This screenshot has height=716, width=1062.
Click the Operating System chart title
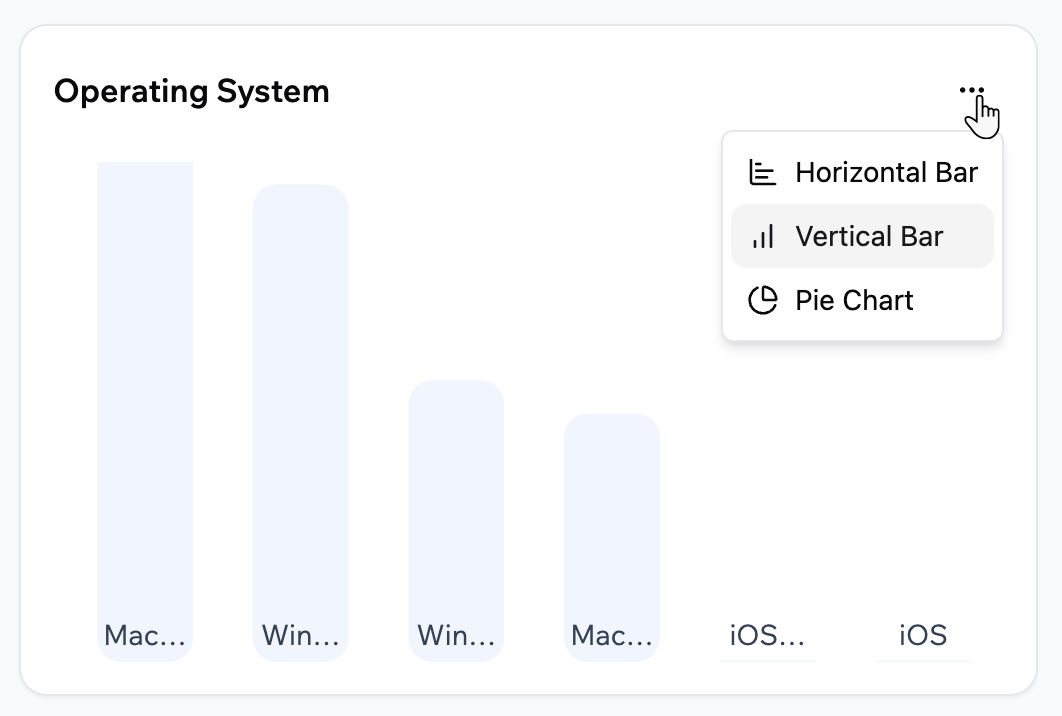coord(193,91)
